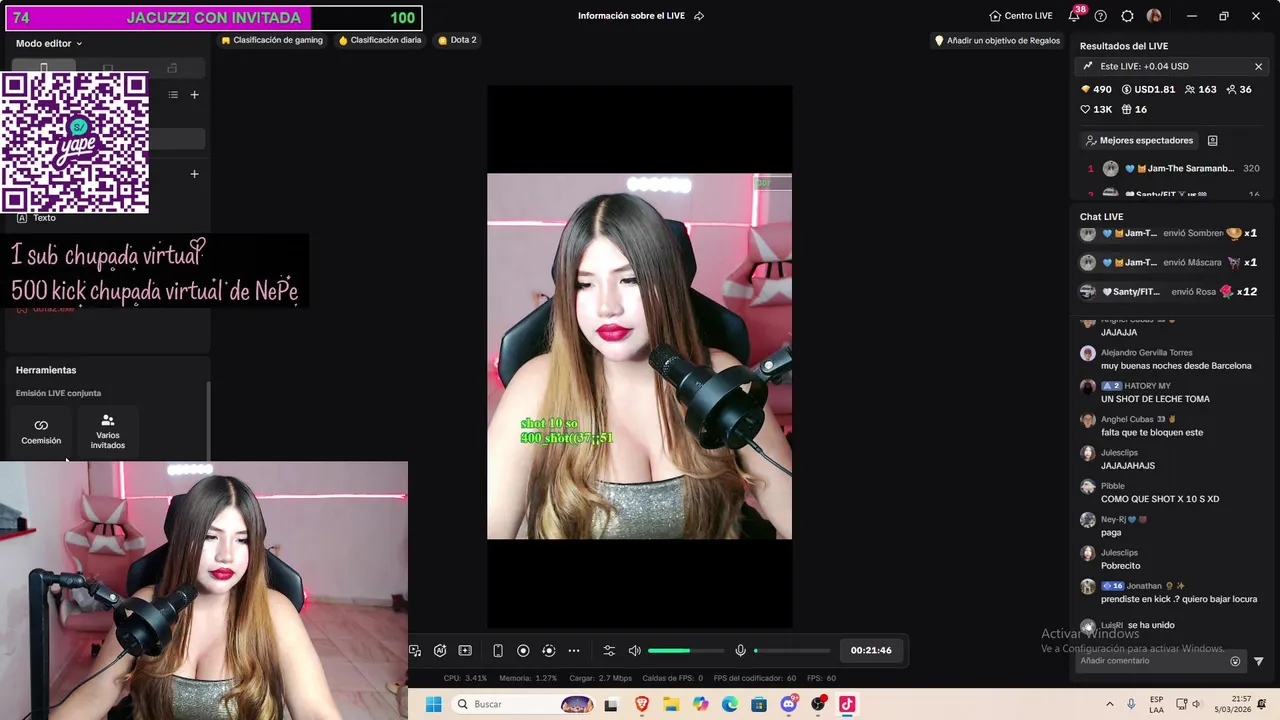Screen dimensions: 1280x720
Task: Open settings gear in title bar
Action: (x=1127, y=16)
